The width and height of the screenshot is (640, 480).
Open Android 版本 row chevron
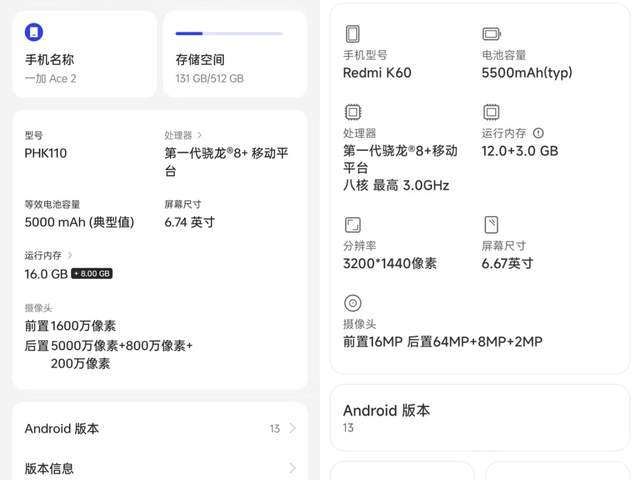[292, 429]
